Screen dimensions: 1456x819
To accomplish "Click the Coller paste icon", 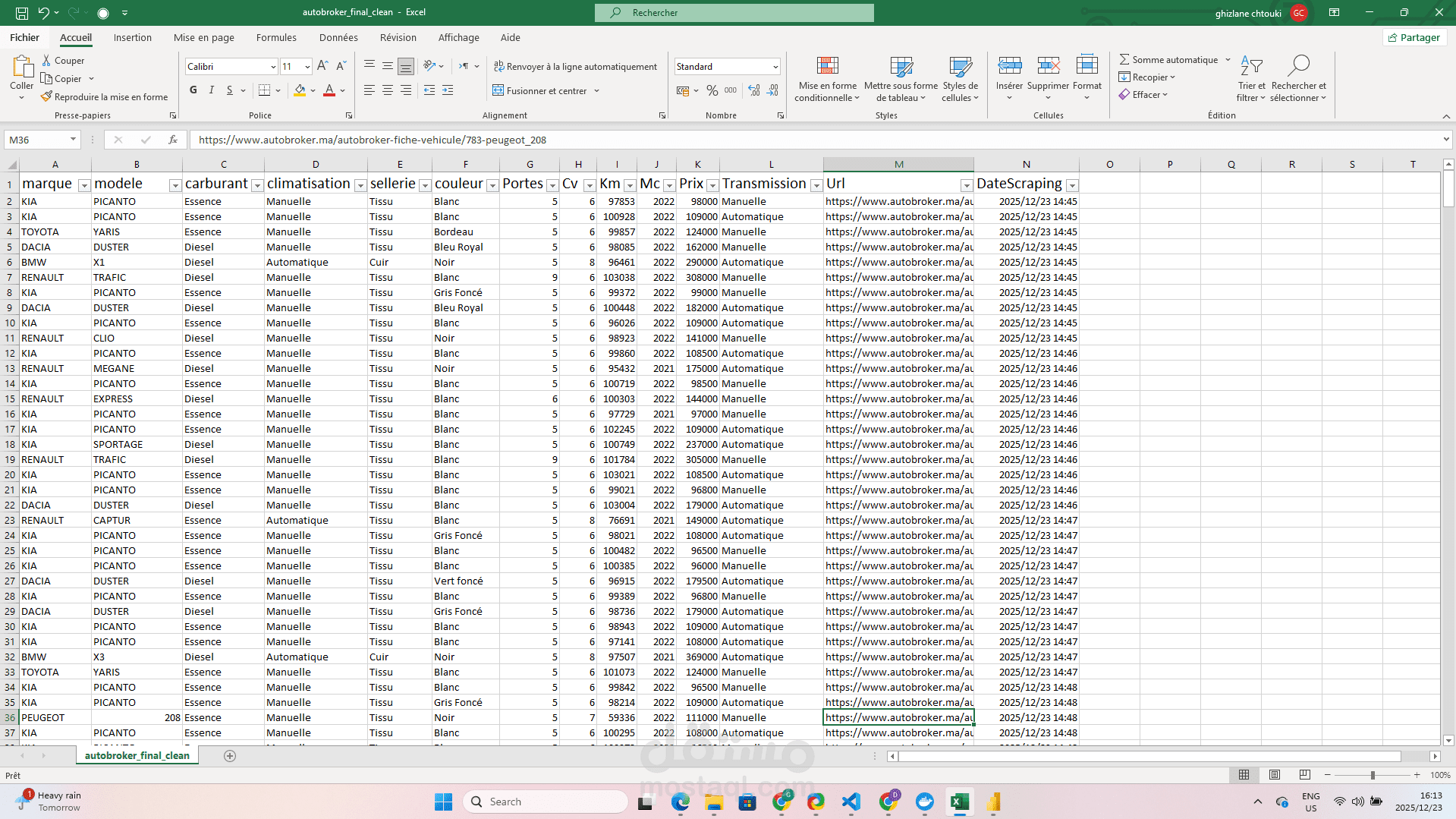I will 22,68.
